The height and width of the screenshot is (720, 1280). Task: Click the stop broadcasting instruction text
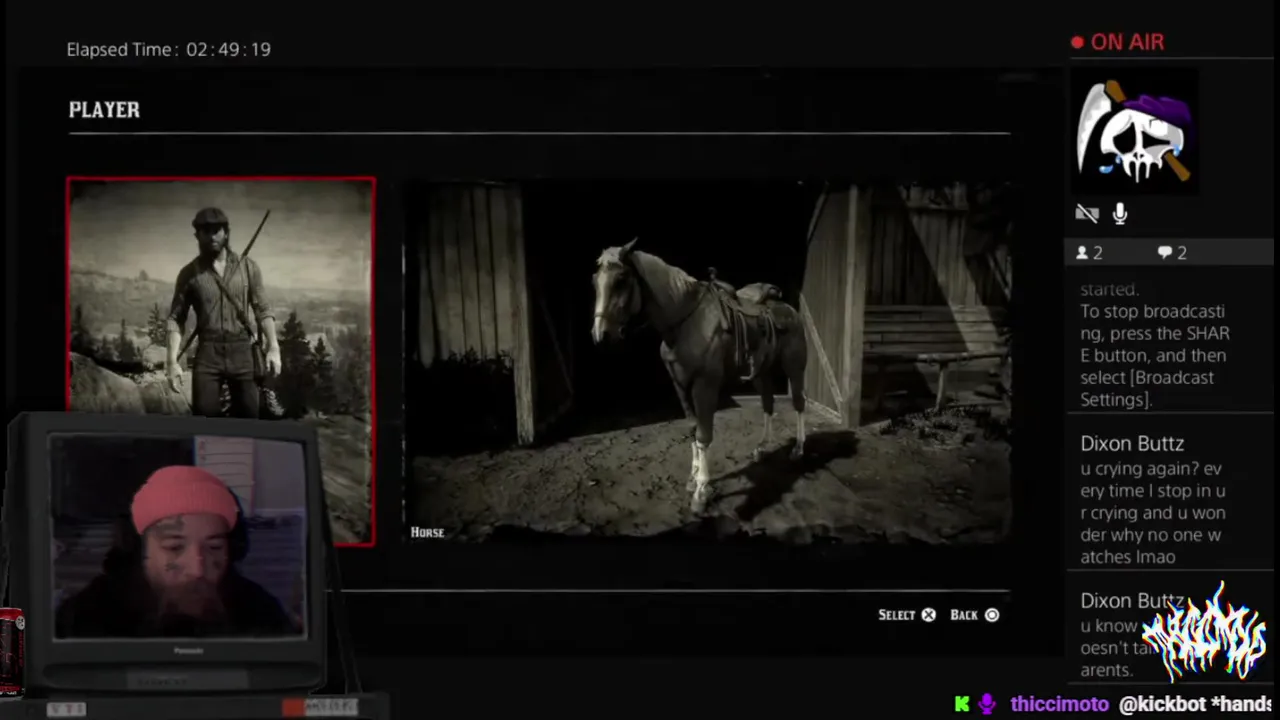pyautogui.click(x=1155, y=355)
